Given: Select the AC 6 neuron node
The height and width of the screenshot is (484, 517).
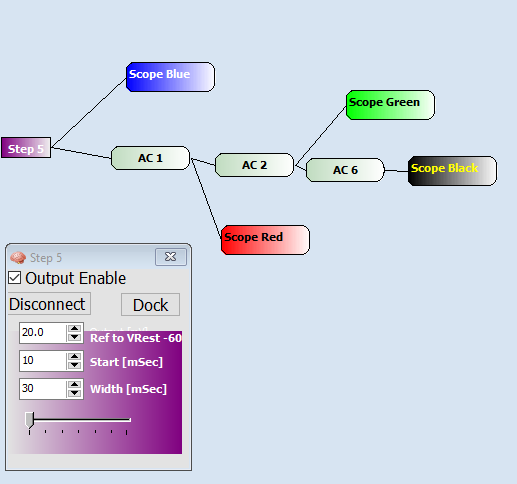Looking at the screenshot, I should point(345,170).
